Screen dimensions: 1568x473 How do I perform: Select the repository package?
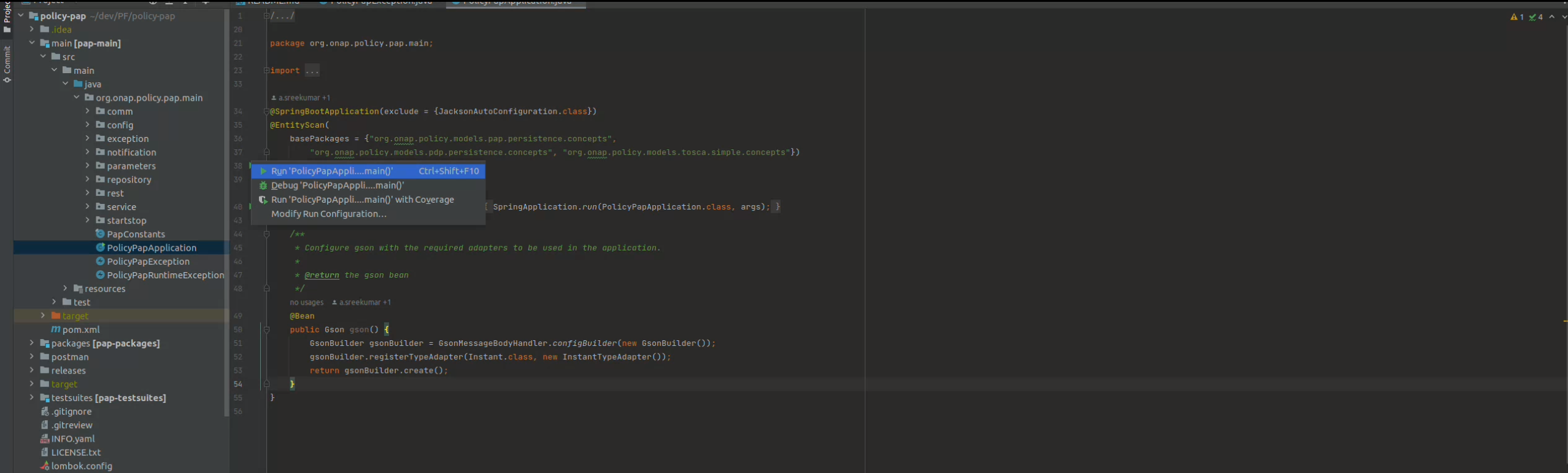pos(129,179)
